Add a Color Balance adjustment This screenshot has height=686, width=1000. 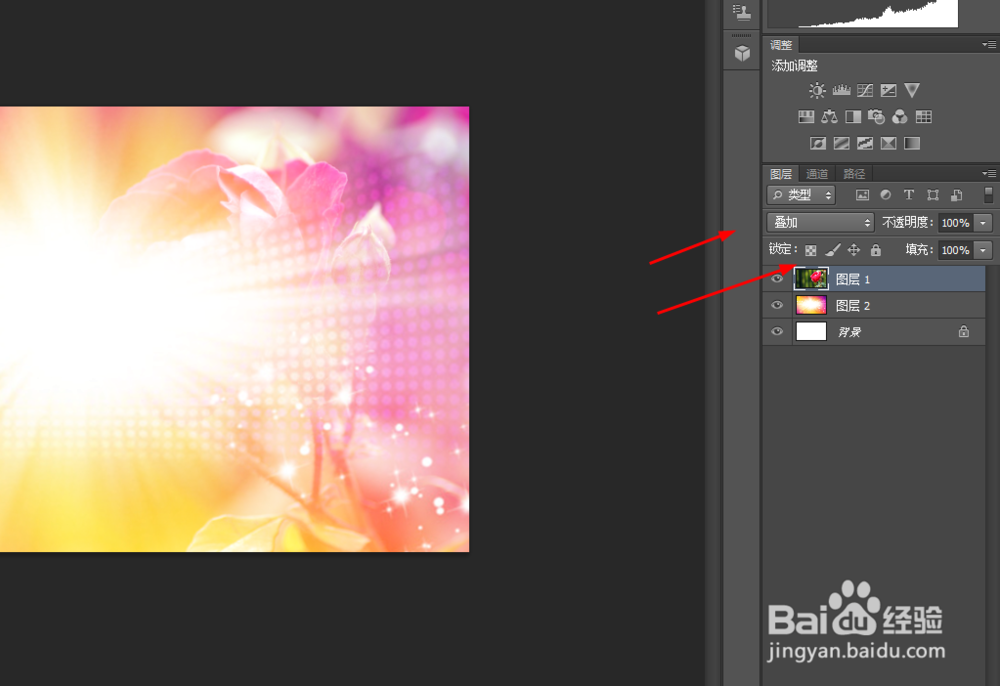(x=829, y=117)
